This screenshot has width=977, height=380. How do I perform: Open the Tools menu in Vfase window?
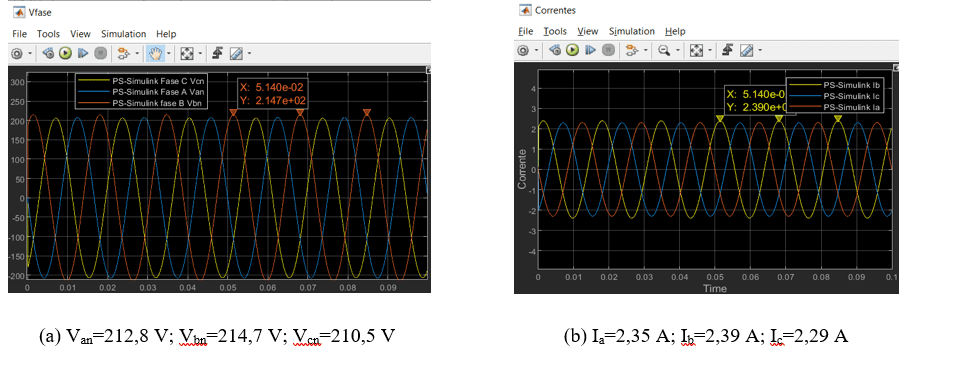[48, 34]
